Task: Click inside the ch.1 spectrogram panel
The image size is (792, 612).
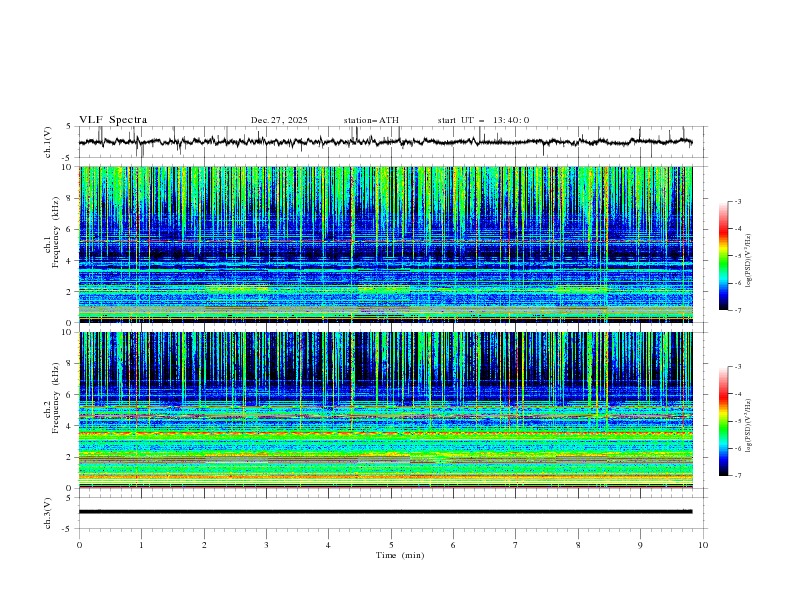Action: point(386,244)
